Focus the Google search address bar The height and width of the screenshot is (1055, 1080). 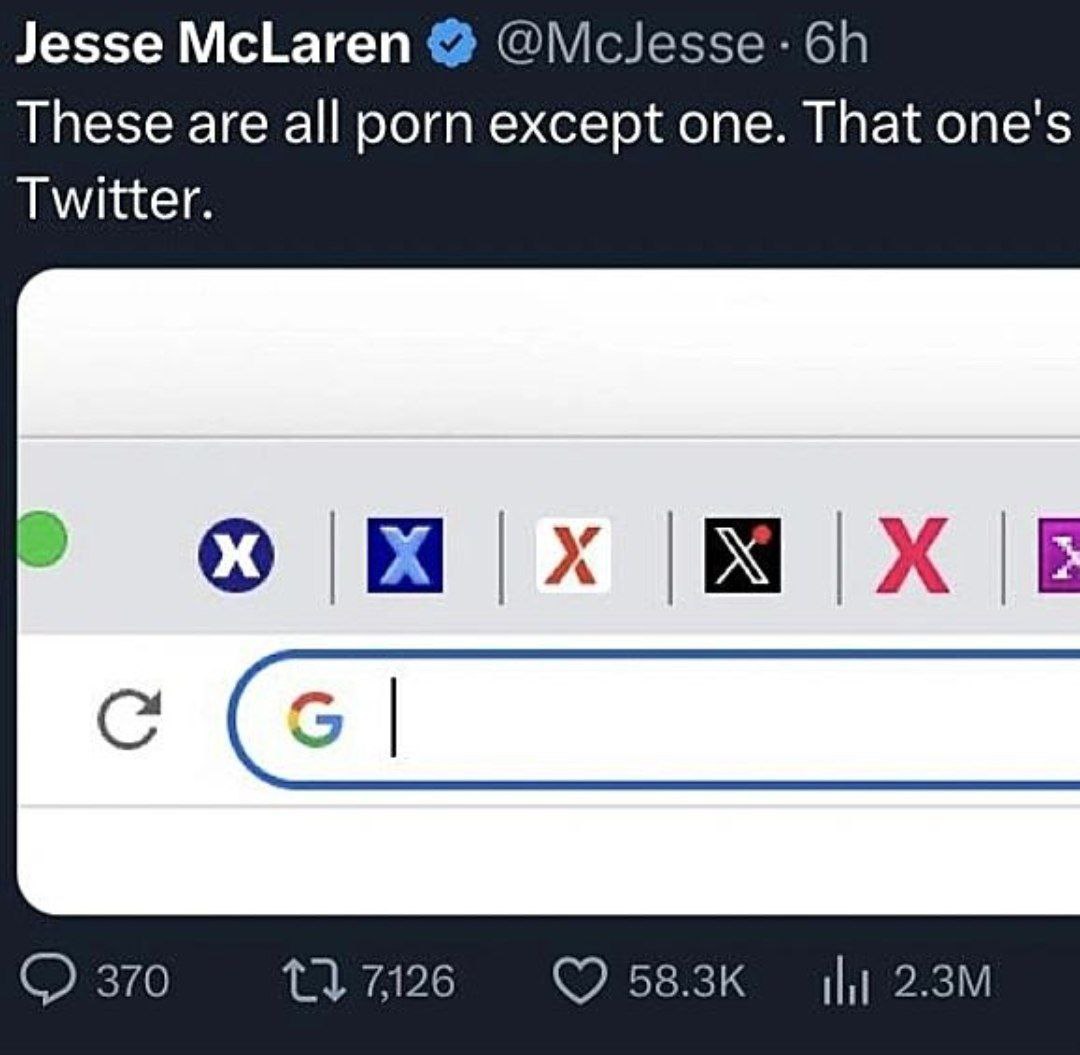tap(654, 719)
